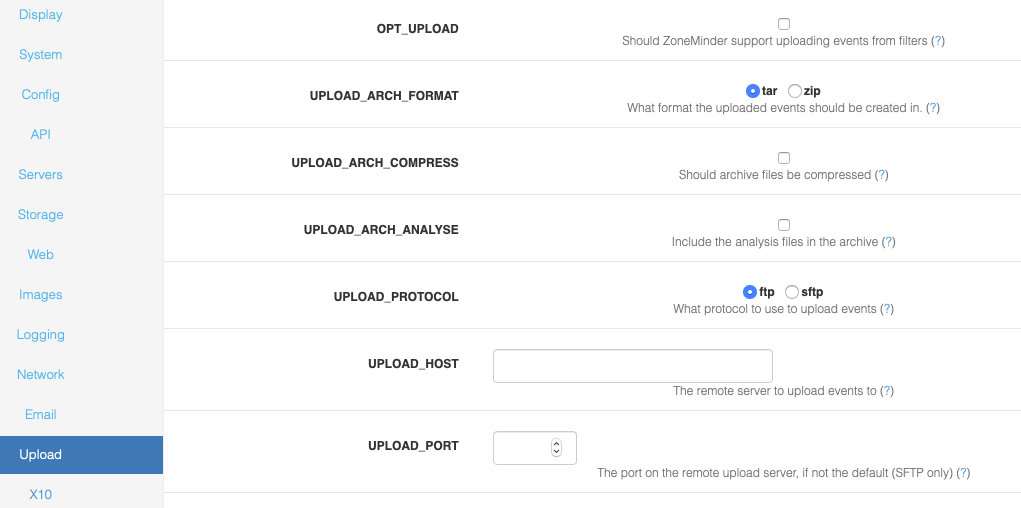Choose the sftp upload protocol

(x=791, y=292)
